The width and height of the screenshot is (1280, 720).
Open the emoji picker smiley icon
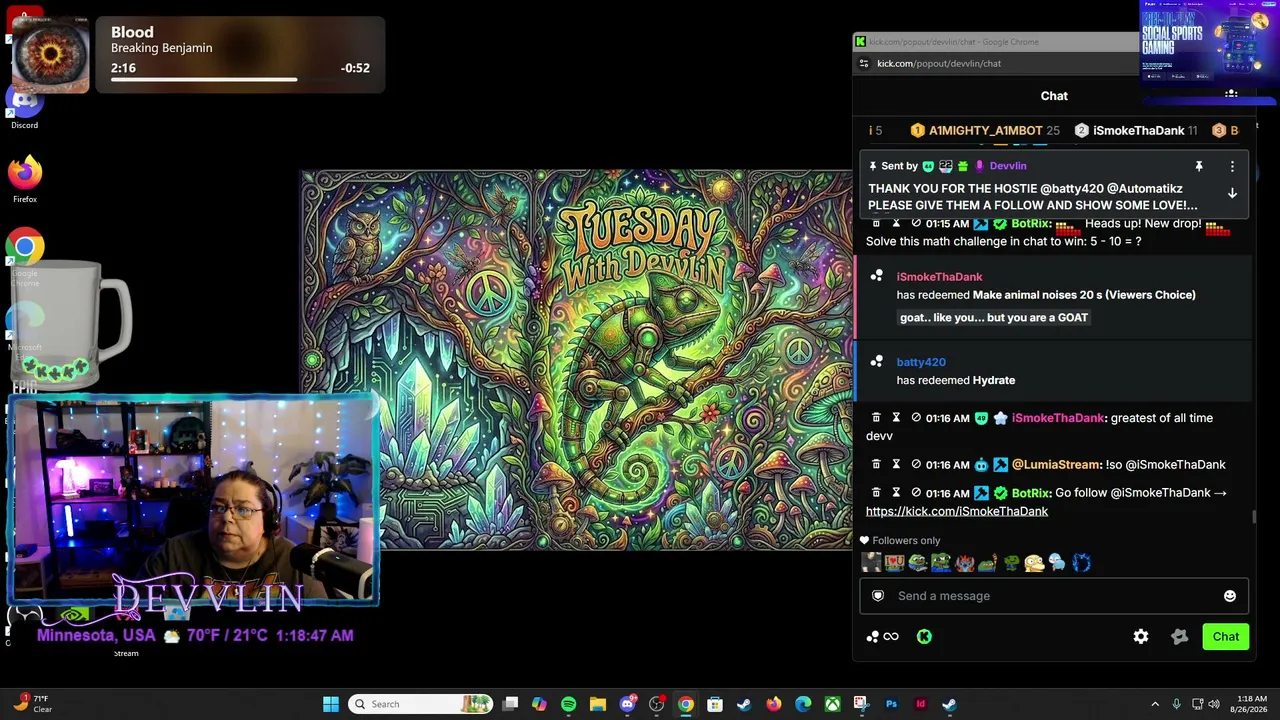tap(1230, 596)
